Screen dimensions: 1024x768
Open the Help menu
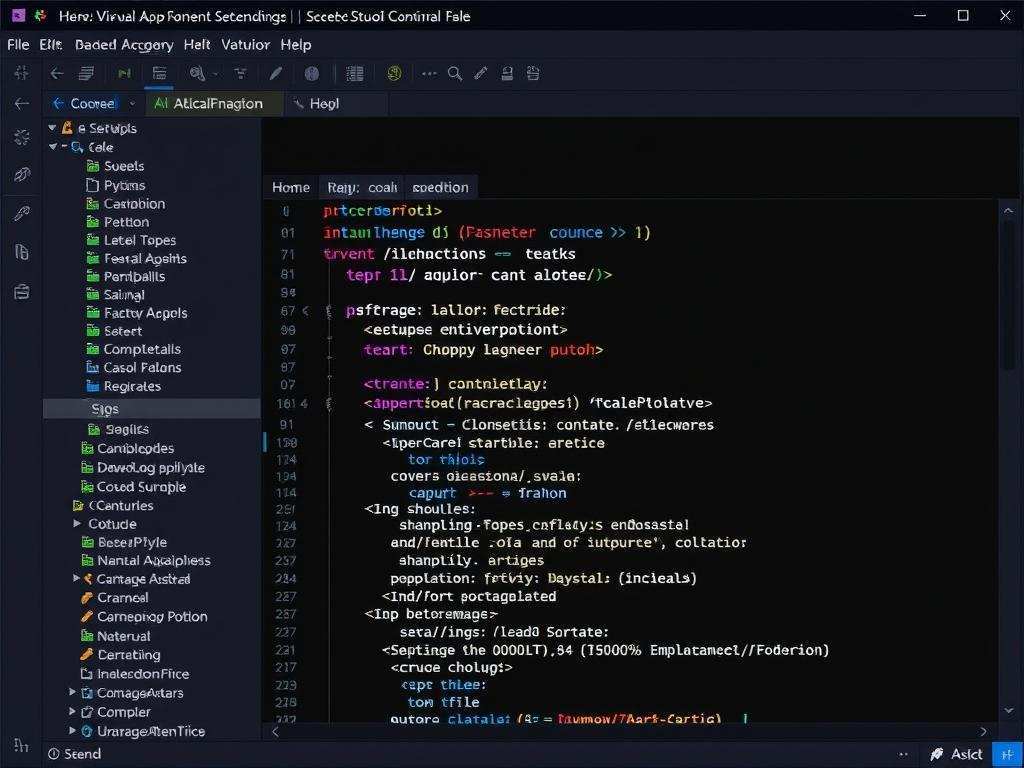coord(296,45)
